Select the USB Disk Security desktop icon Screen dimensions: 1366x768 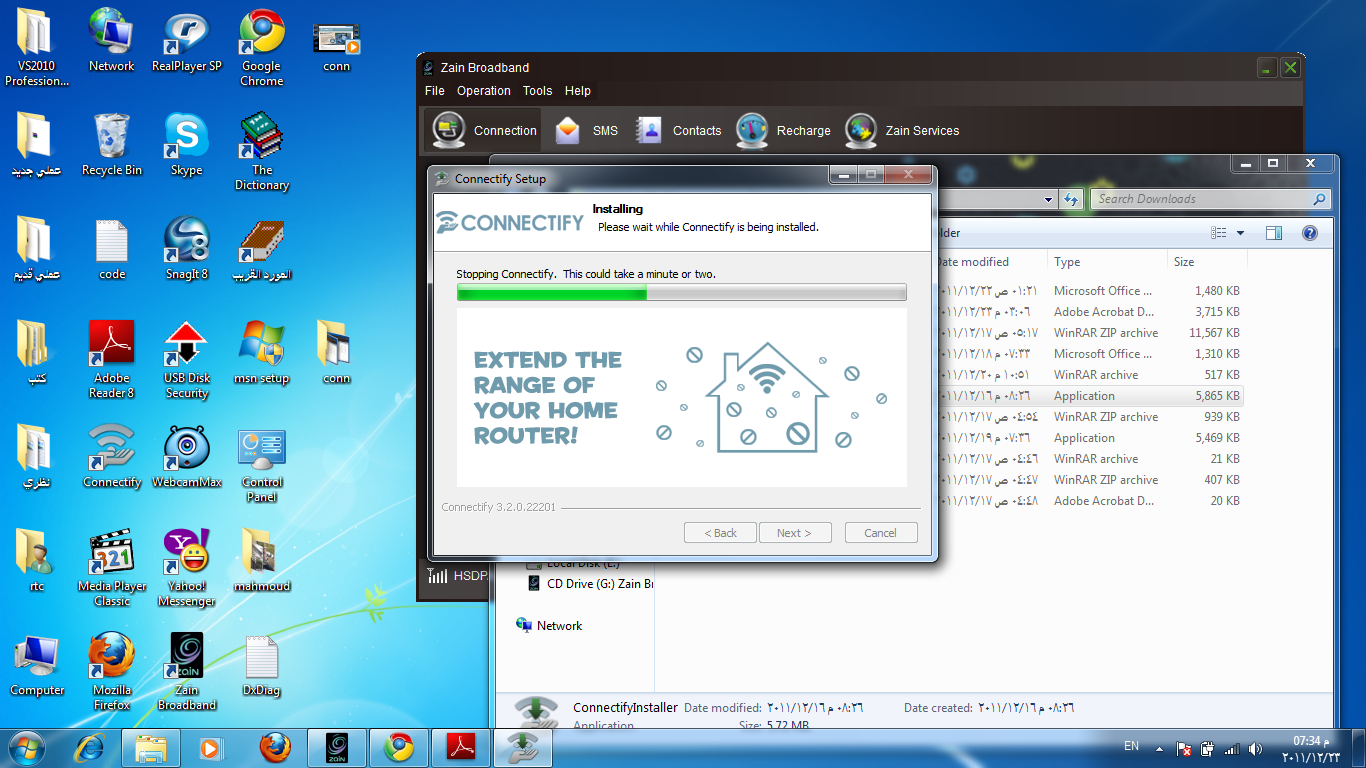186,360
